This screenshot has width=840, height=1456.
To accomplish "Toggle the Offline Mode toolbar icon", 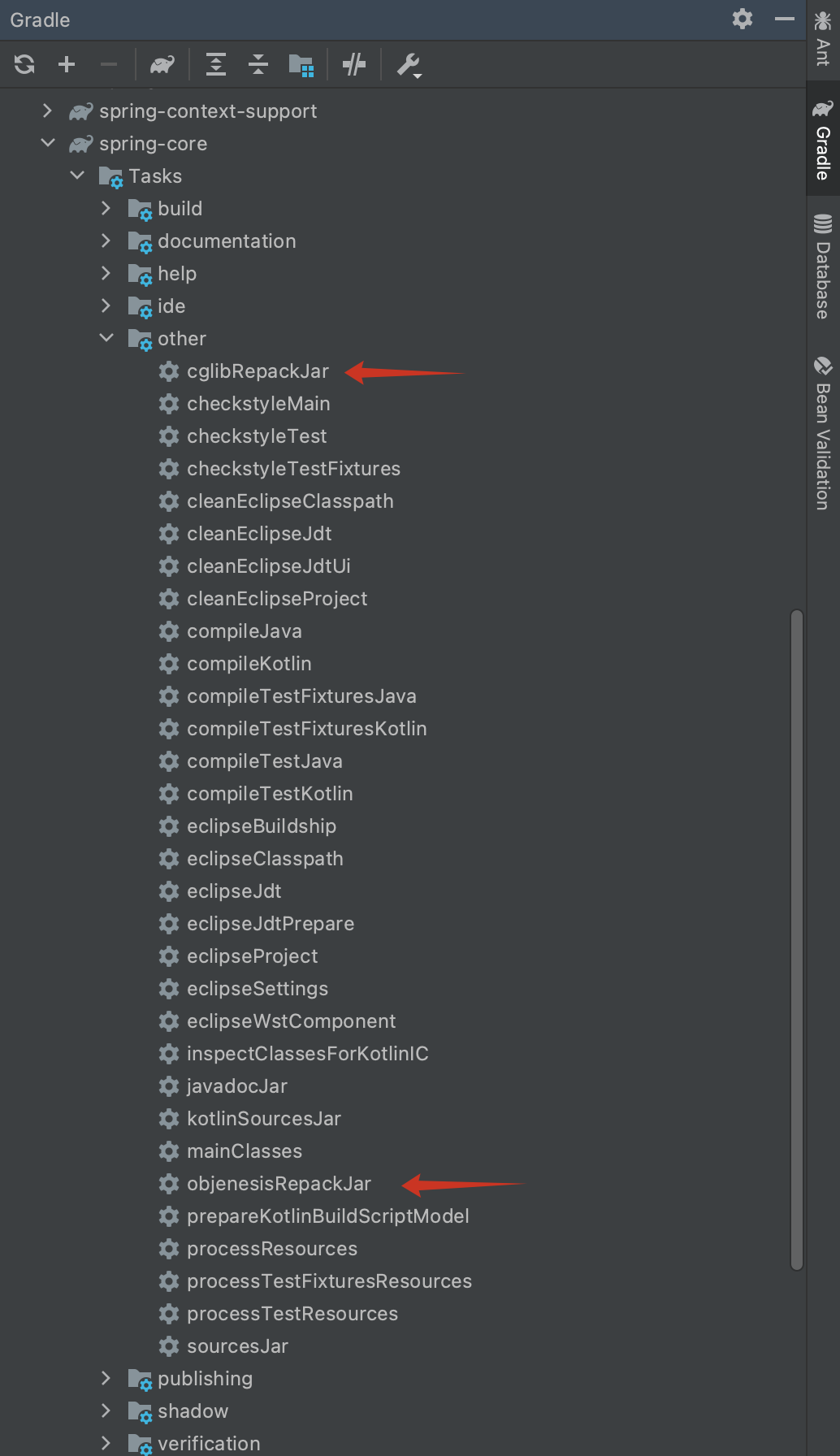I will point(354,64).
